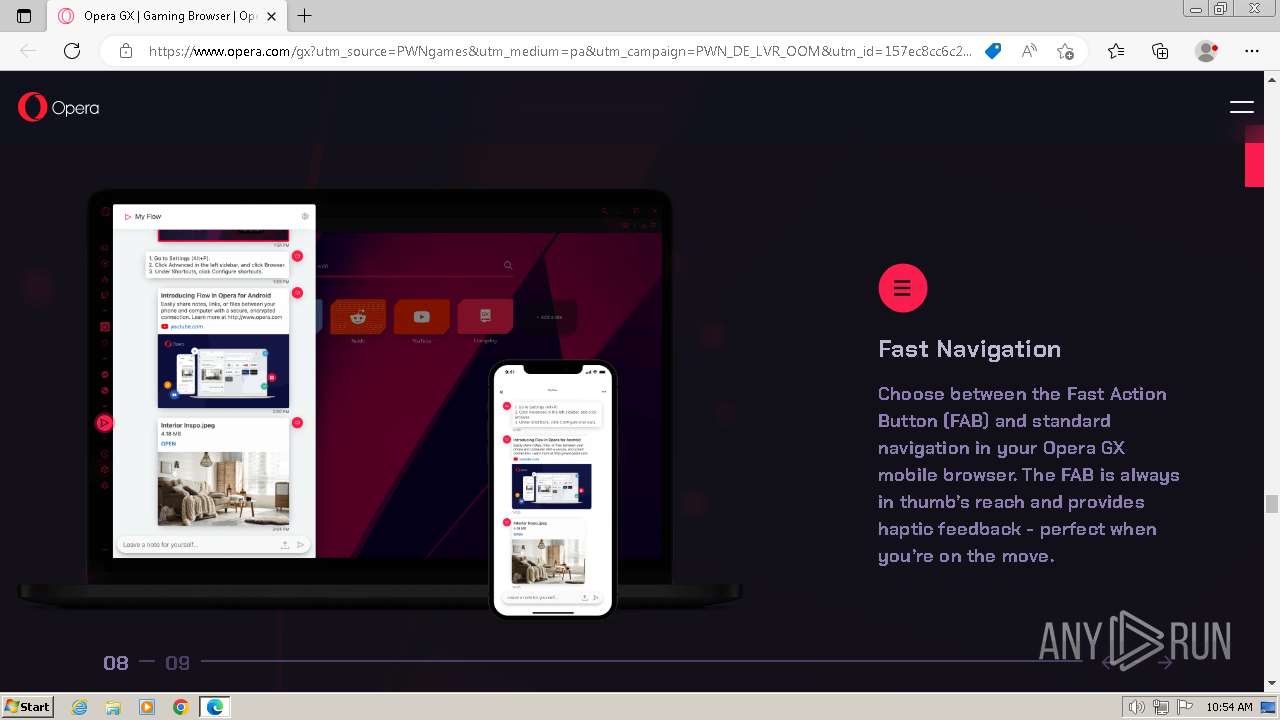The image size is (1280, 720).
Task: Open the Collections icon
Action: 1160,51
